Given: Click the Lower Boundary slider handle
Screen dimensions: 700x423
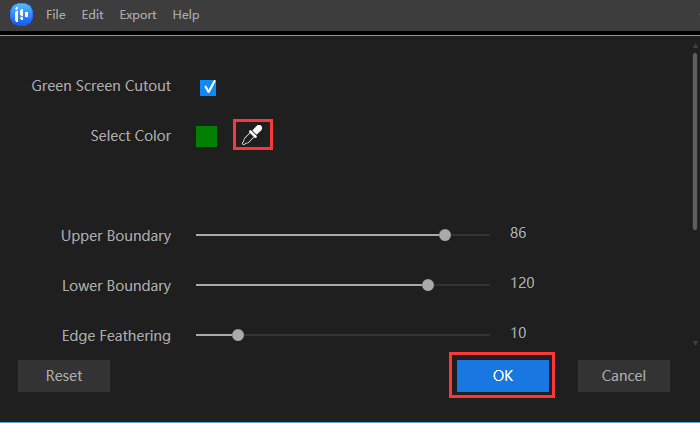Looking at the screenshot, I should (x=428, y=285).
